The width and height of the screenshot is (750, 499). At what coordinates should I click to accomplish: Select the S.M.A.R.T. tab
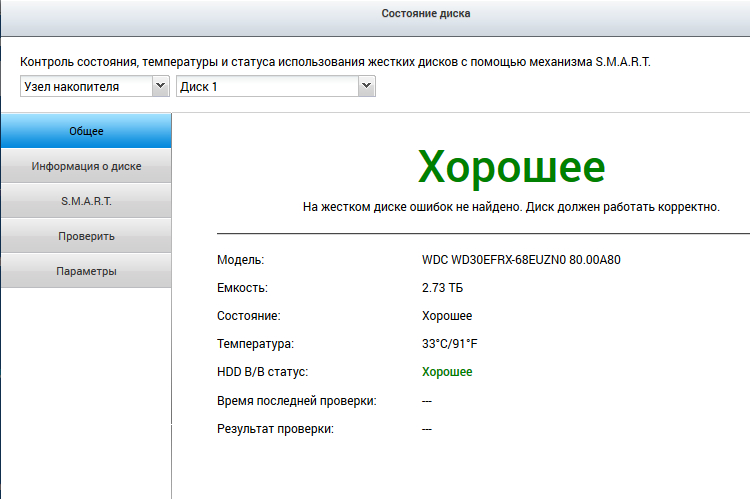[x=86, y=201]
